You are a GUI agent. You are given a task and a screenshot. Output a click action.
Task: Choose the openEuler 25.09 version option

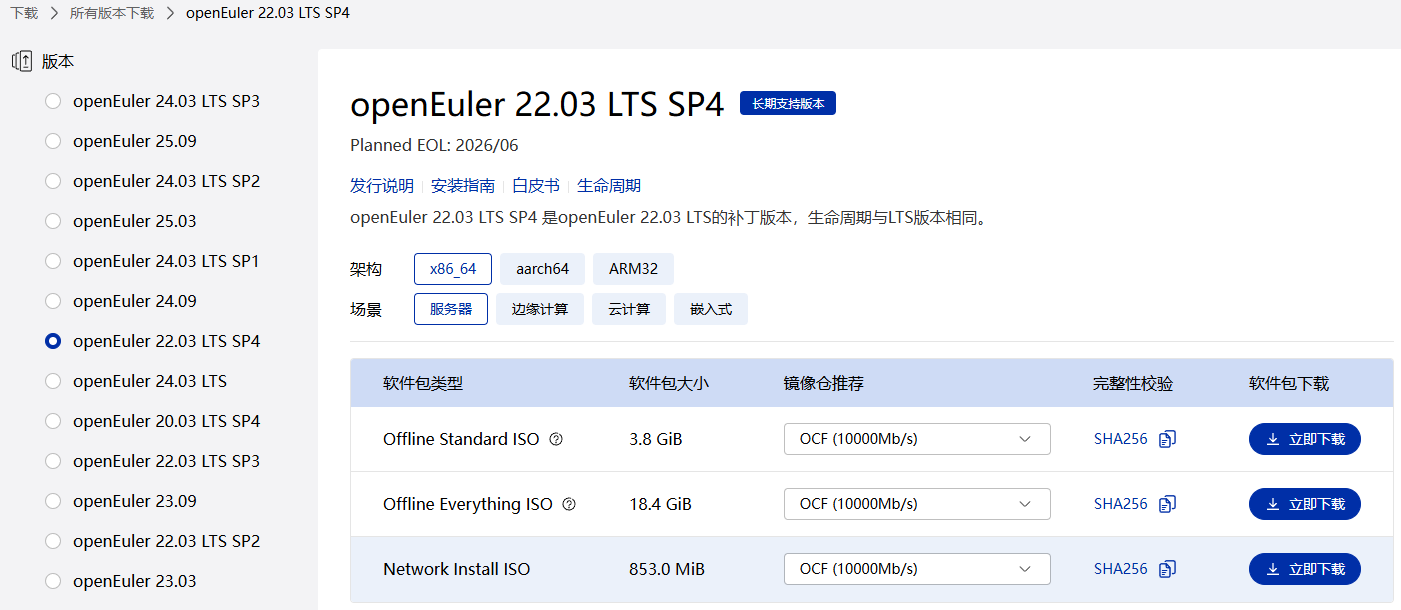53,141
